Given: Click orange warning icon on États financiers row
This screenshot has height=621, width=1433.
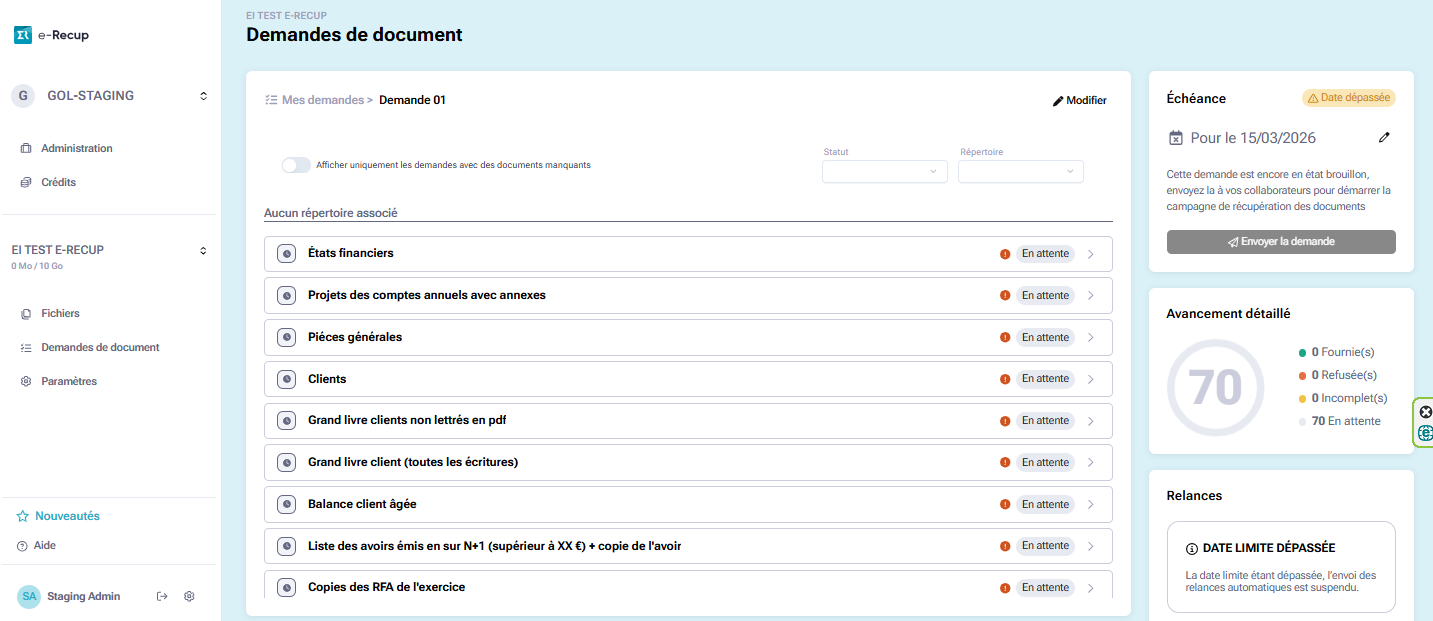Looking at the screenshot, I should (x=1005, y=254).
